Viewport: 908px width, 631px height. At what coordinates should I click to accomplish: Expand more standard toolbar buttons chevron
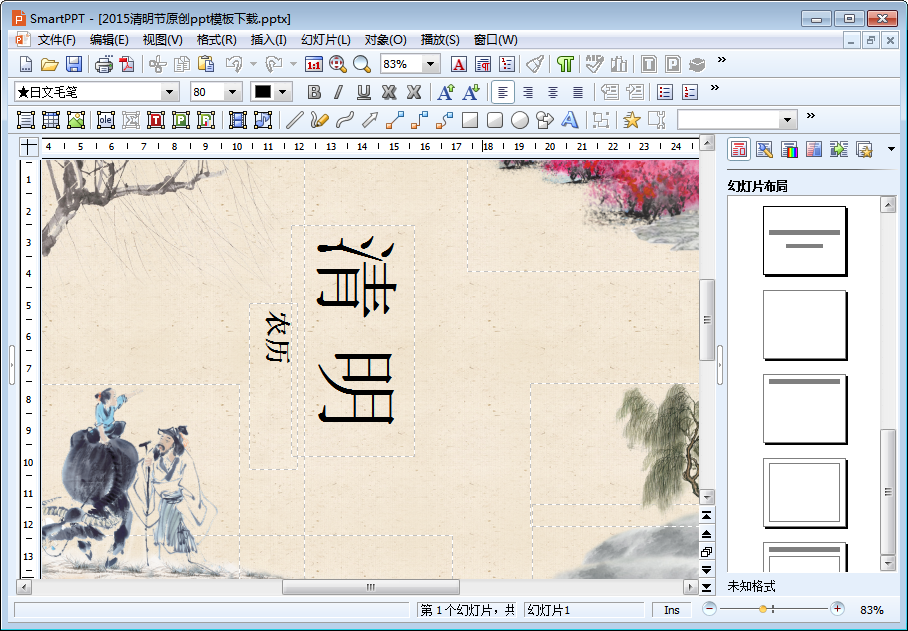tap(722, 60)
